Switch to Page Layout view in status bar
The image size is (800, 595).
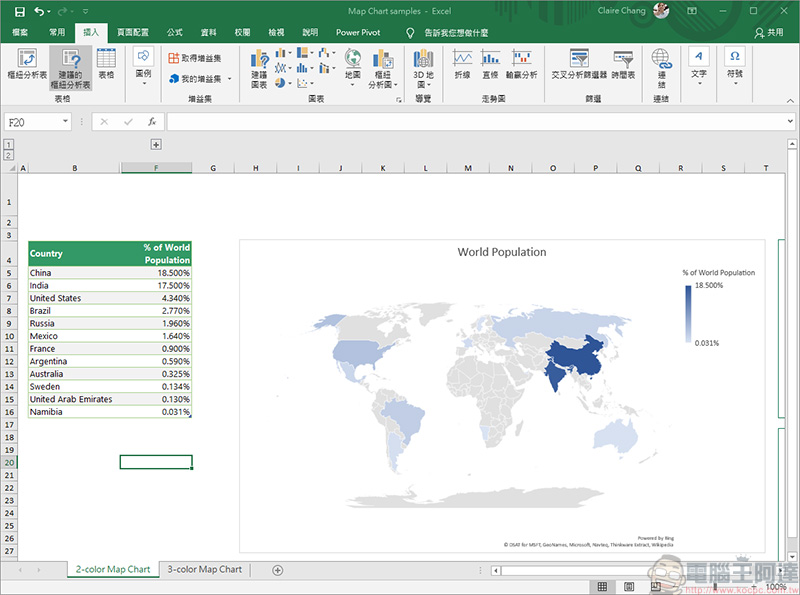point(629,587)
